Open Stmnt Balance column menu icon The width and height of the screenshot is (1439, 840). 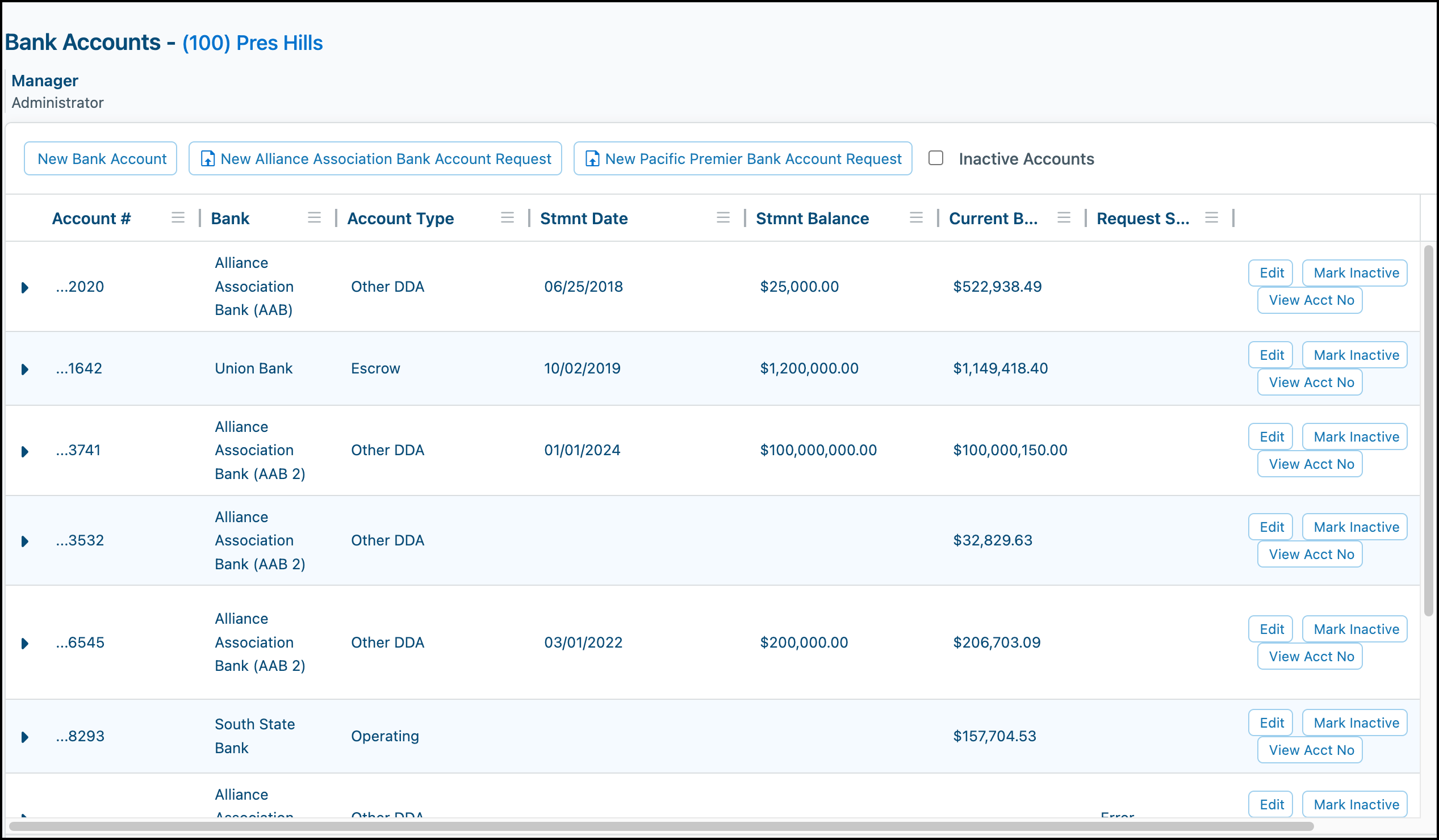(x=916, y=217)
